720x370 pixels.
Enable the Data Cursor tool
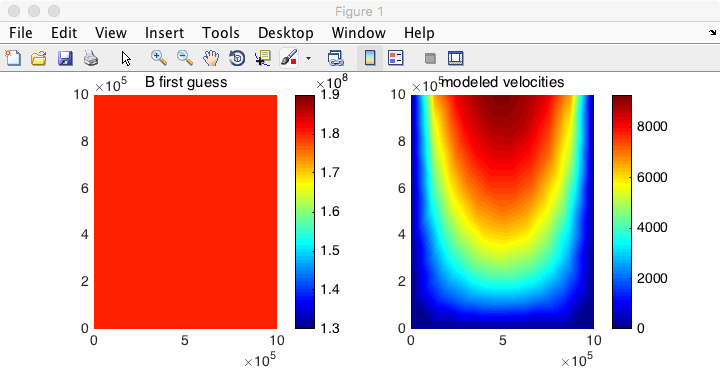[x=263, y=58]
